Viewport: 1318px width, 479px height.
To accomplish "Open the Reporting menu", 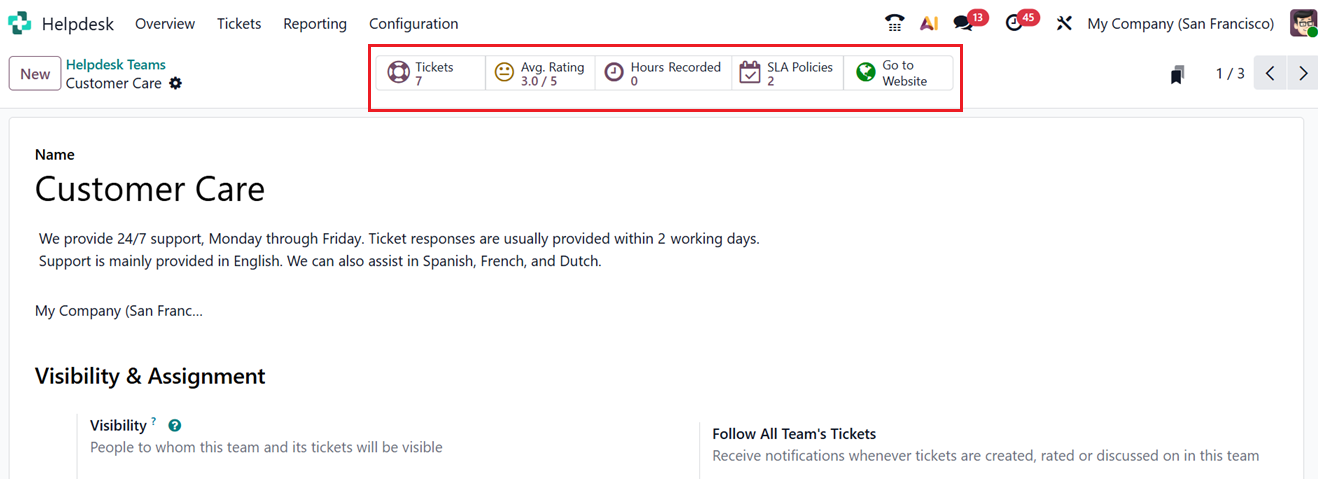I will click(x=315, y=23).
